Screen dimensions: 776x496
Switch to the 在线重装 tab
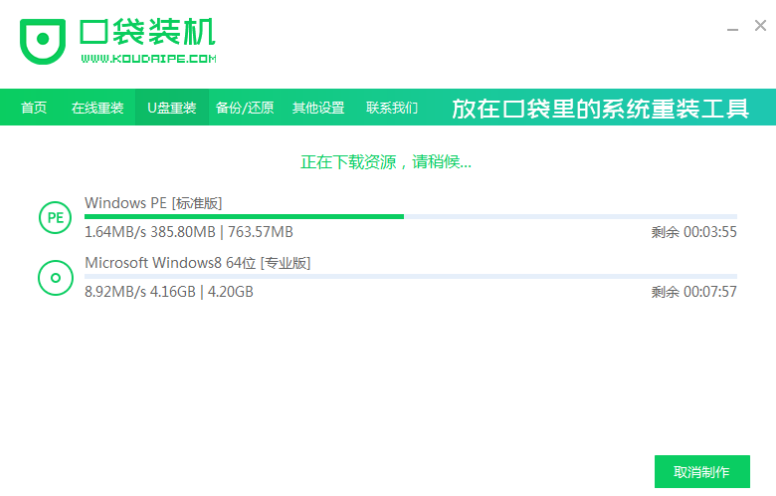(97, 108)
